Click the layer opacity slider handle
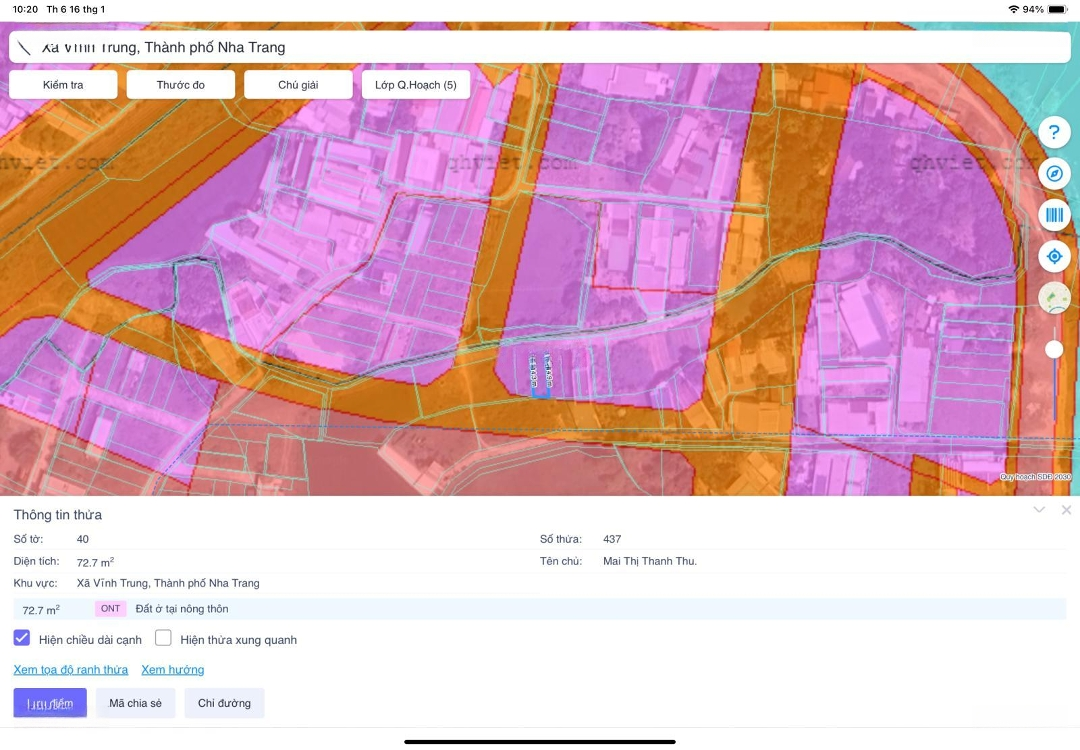 pyautogui.click(x=1054, y=349)
